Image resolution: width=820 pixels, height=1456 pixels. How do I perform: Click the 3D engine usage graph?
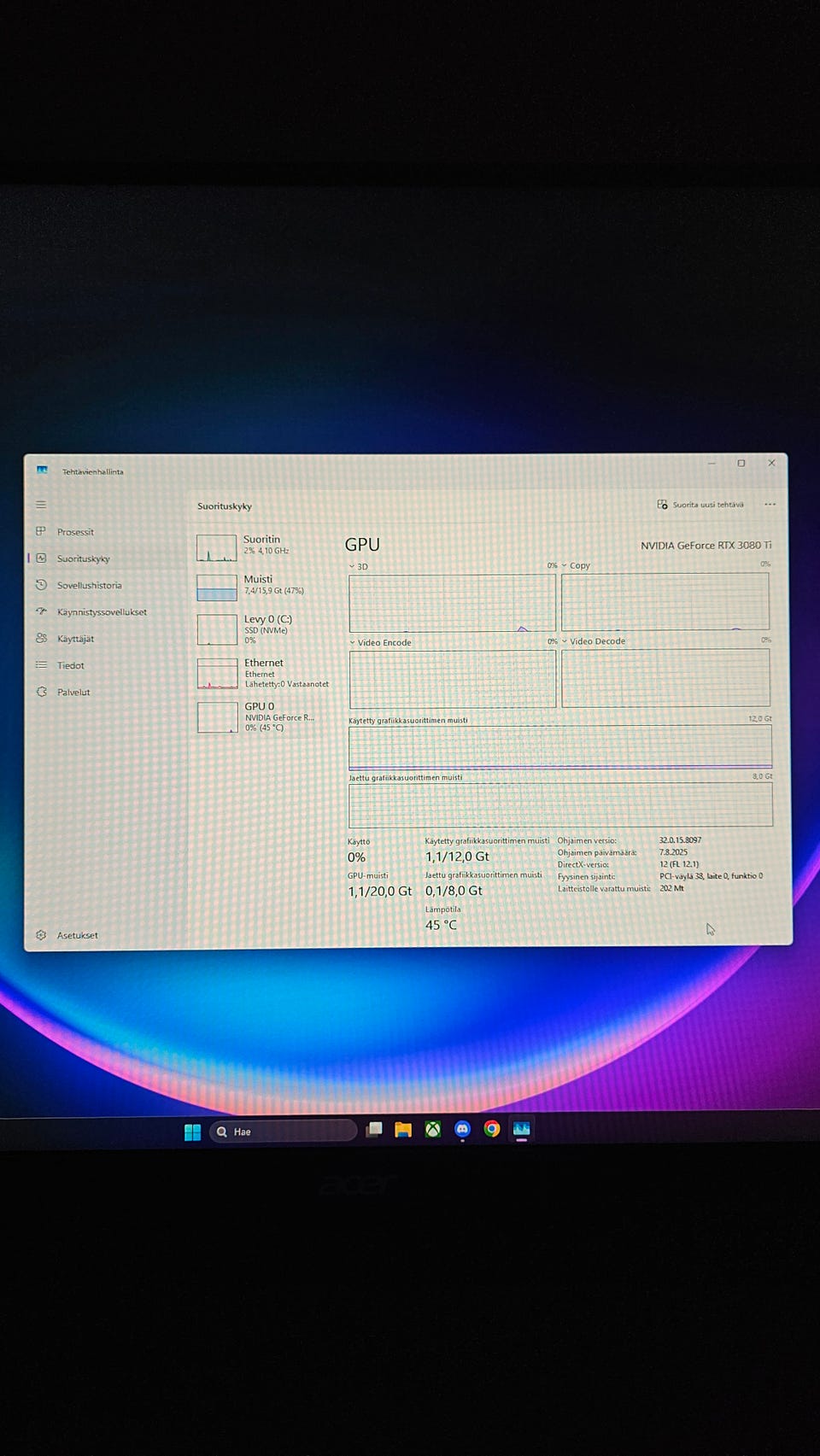point(452,603)
